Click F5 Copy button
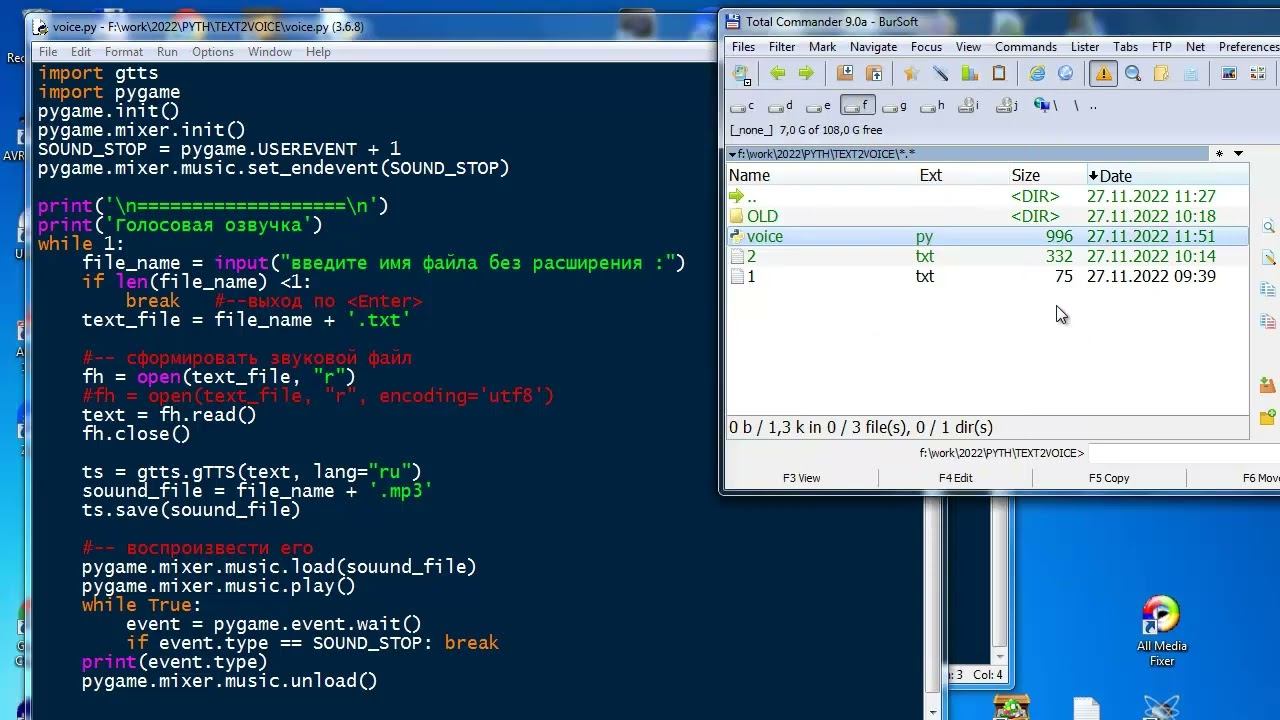 click(1109, 478)
